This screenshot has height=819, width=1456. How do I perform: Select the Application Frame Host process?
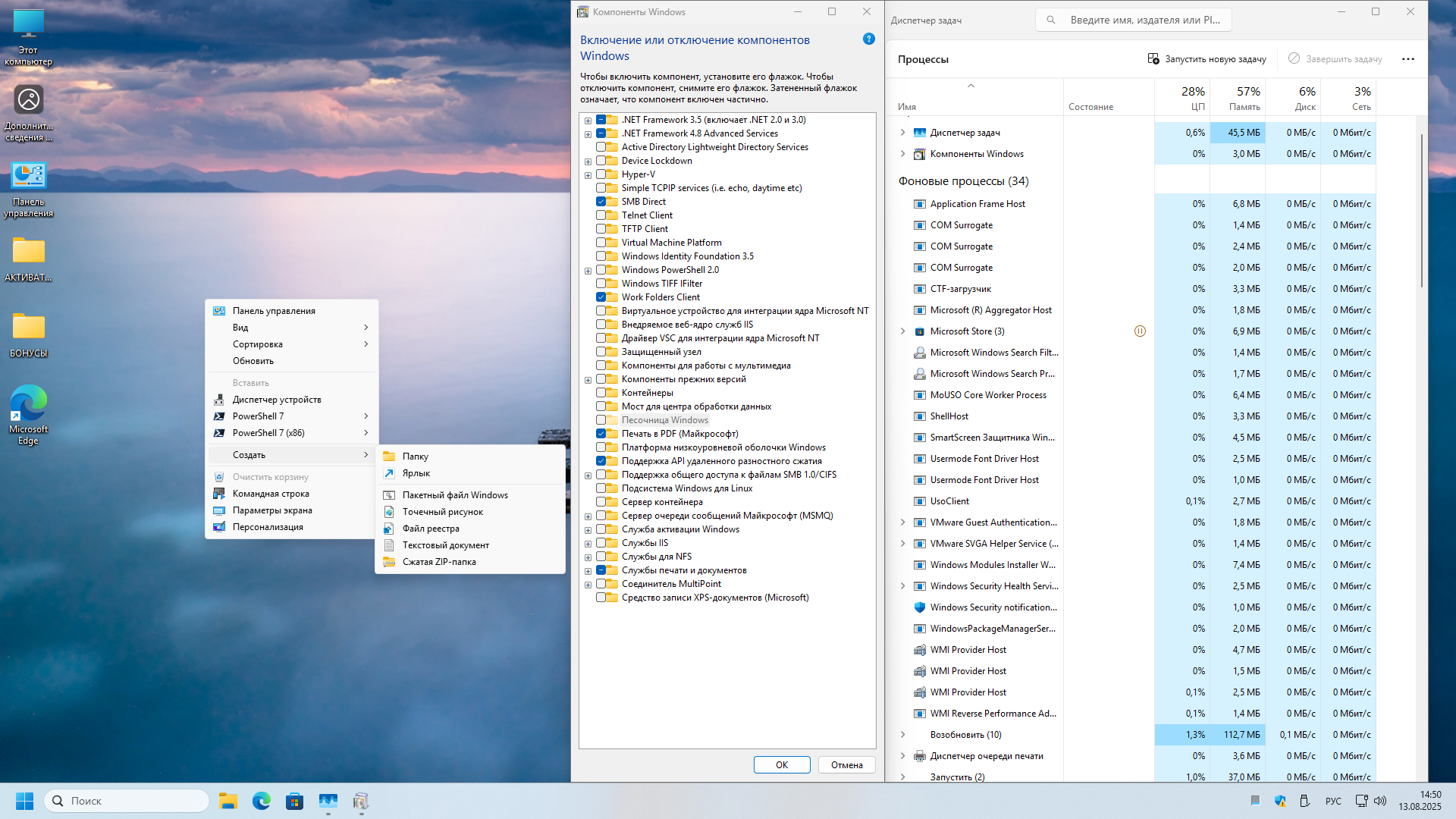[977, 204]
